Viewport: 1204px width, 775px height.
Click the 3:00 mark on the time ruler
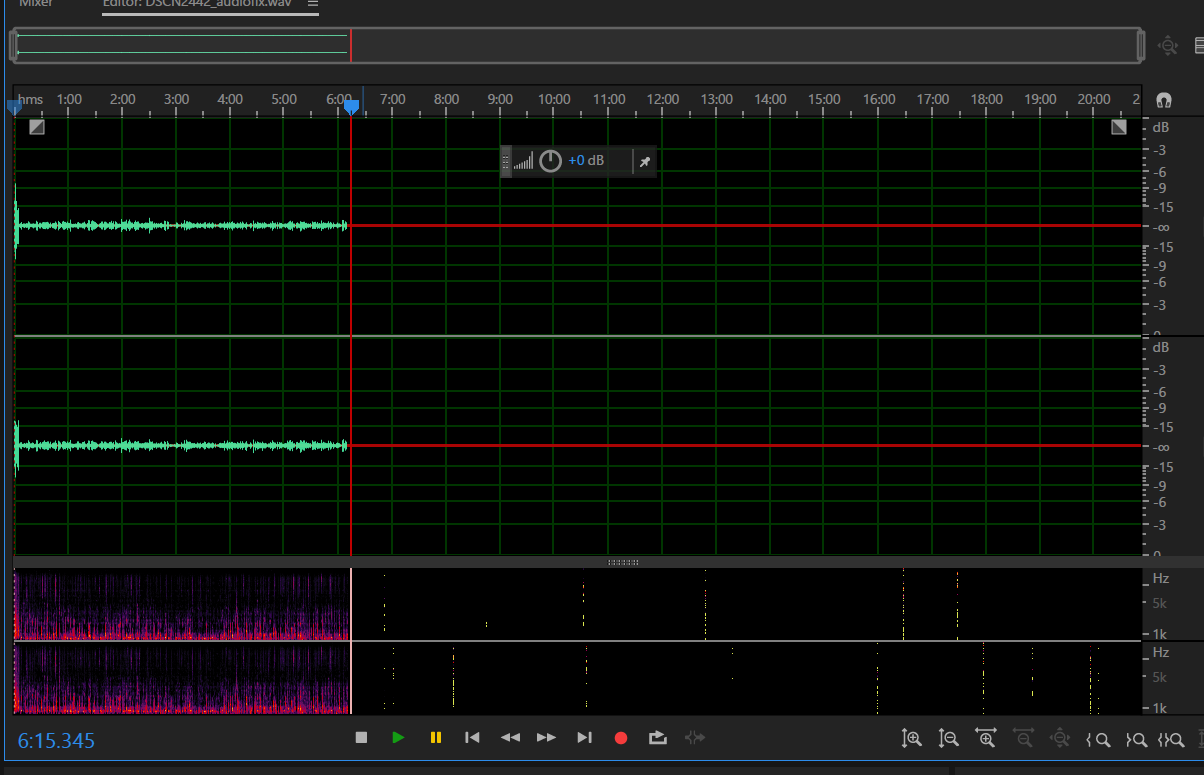point(176,99)
